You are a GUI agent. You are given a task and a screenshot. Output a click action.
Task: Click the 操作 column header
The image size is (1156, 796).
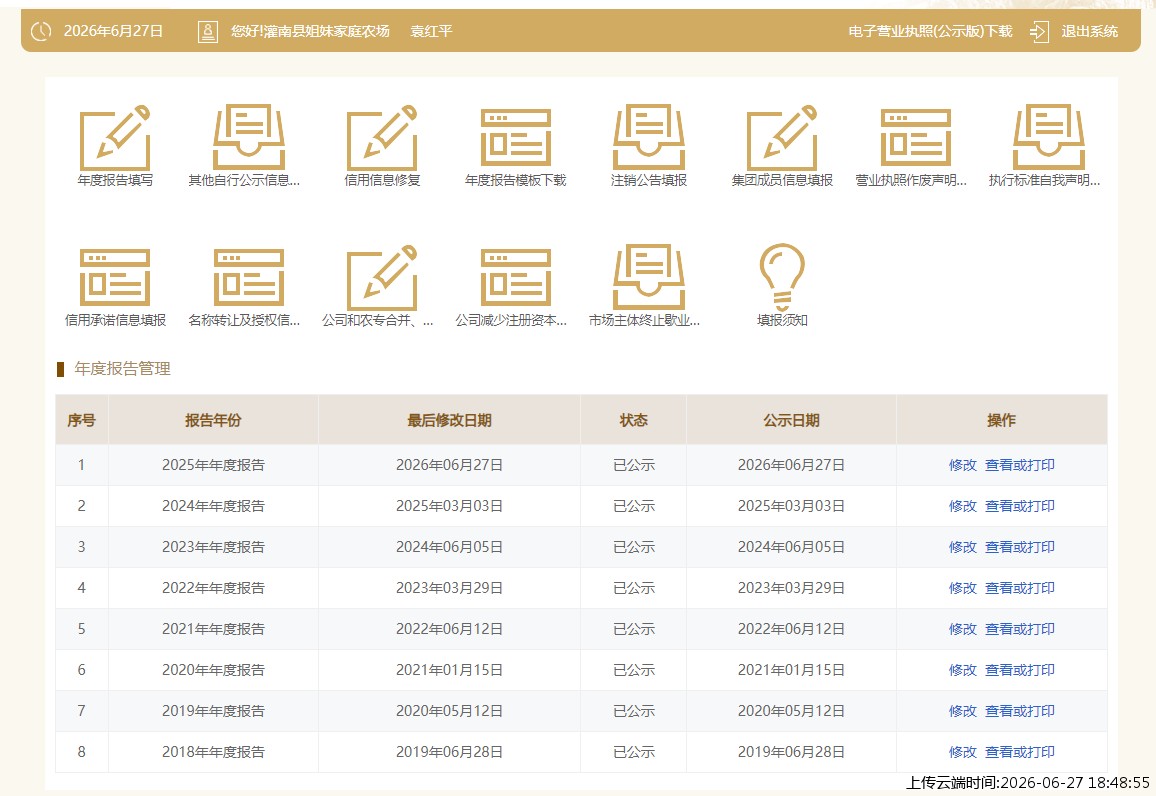click(1001, 420)
